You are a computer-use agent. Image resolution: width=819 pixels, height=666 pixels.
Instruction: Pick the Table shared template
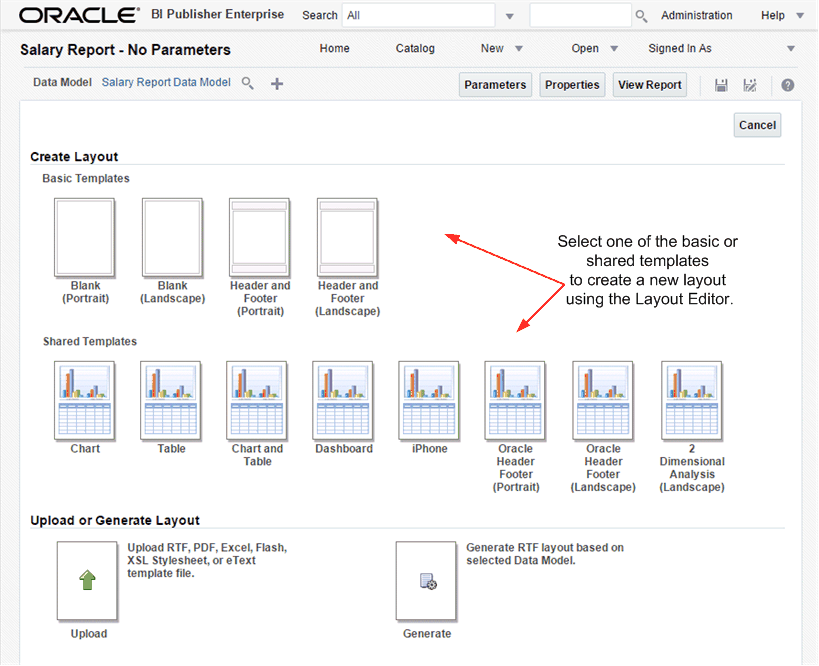coord(171,401)
